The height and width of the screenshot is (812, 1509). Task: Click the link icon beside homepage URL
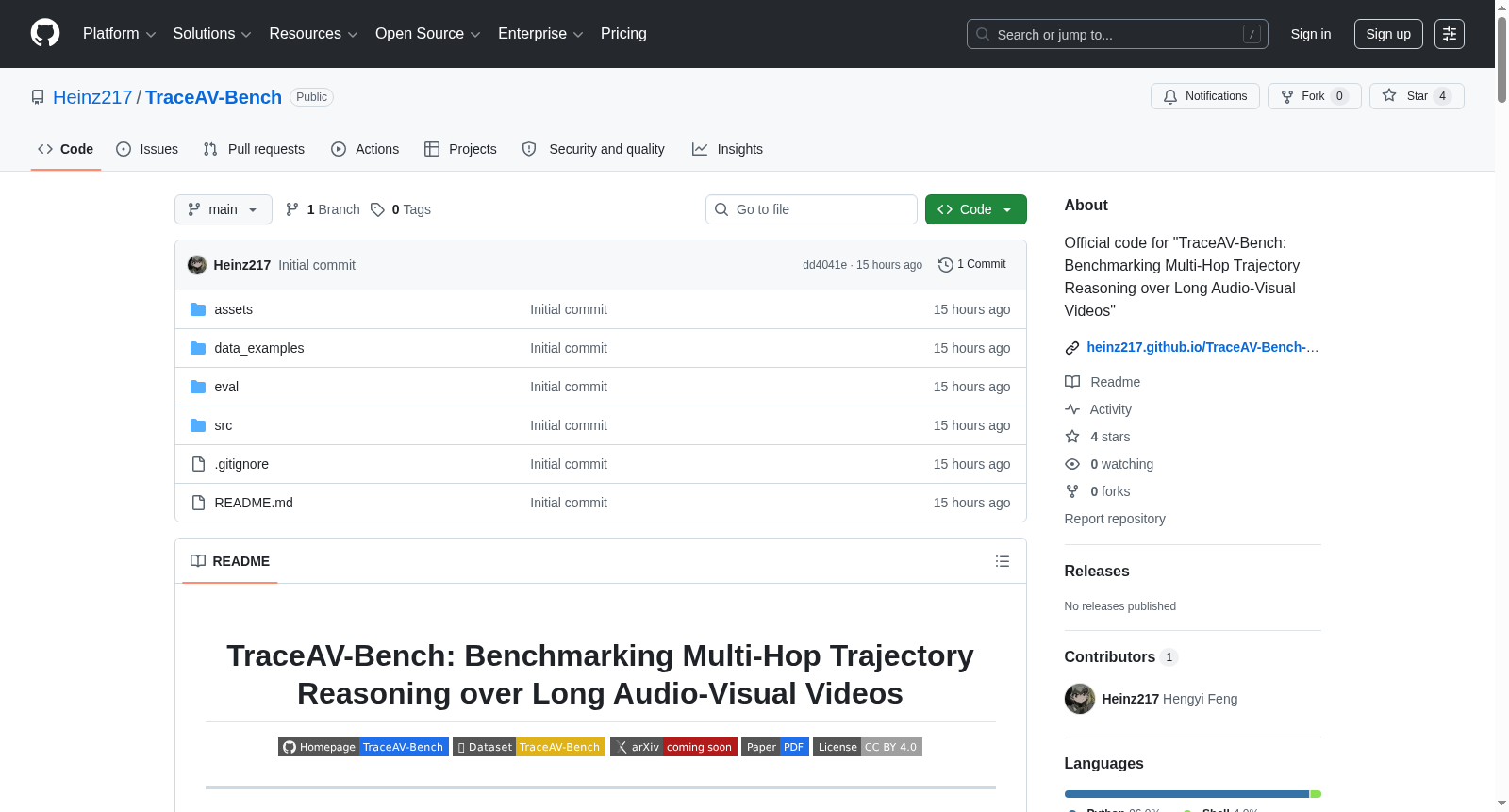pos(1072,348)
